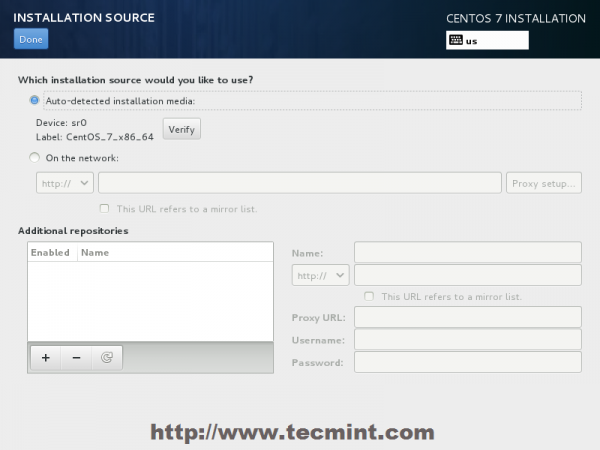Remove selected repository with minus icon
This screenshot has height=450, width=600.
[76, 358]
